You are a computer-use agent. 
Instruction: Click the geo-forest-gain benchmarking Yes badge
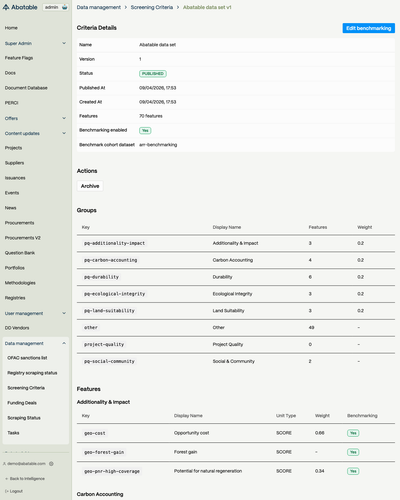point(353,452)
